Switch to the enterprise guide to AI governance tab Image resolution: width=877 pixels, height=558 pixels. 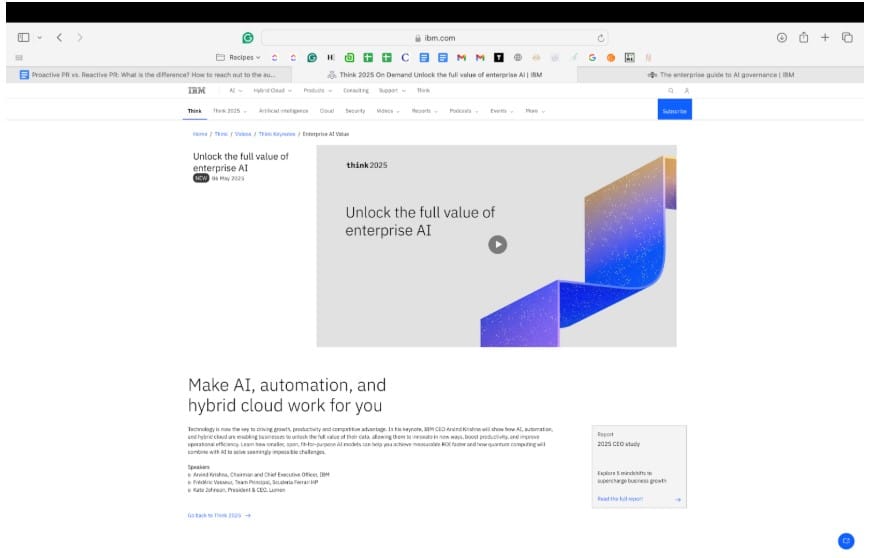pyautogui.click(x=720, y=74)
